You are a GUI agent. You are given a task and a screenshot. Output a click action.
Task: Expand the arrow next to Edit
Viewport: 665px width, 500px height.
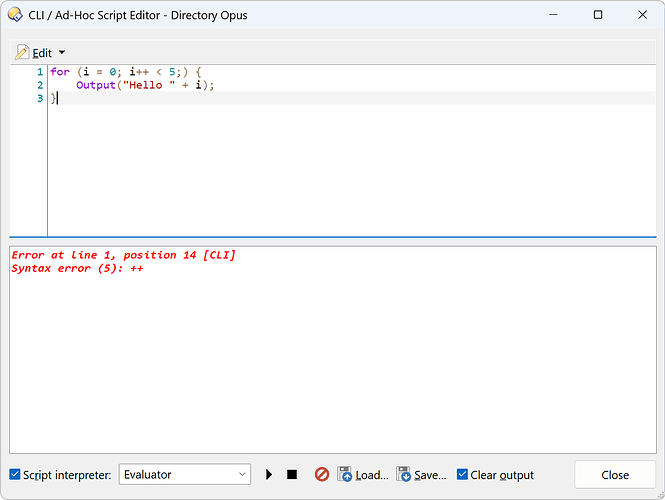(x=62, y=52)
